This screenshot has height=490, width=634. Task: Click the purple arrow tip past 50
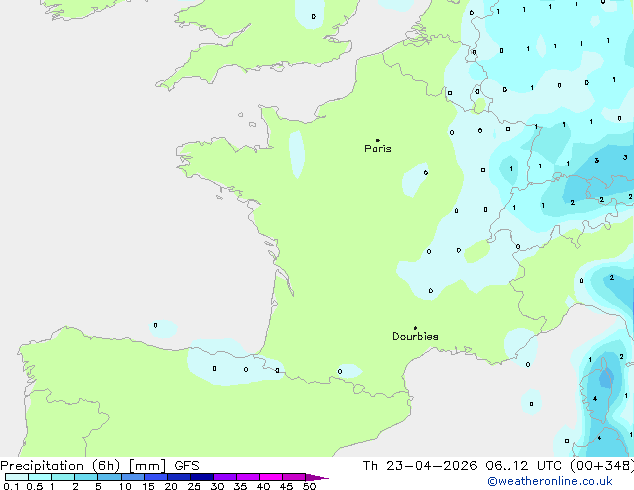(x=317, y=477)
